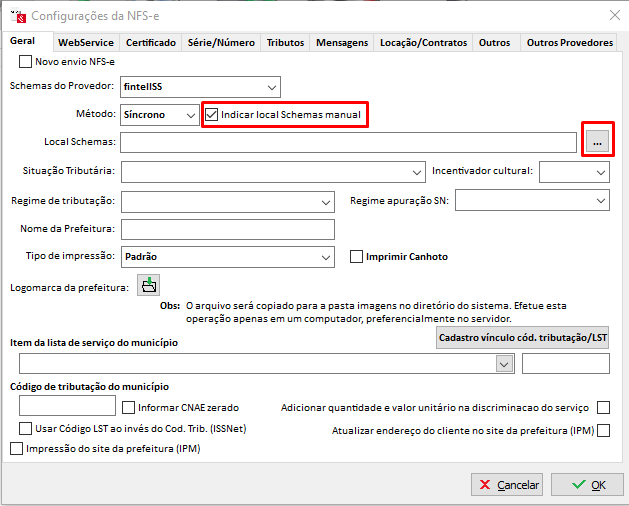Image resolution: width=629 pixels, height=506 pixels.
Task: Check Informar CNAE zerado option
Action: point(128,407)
